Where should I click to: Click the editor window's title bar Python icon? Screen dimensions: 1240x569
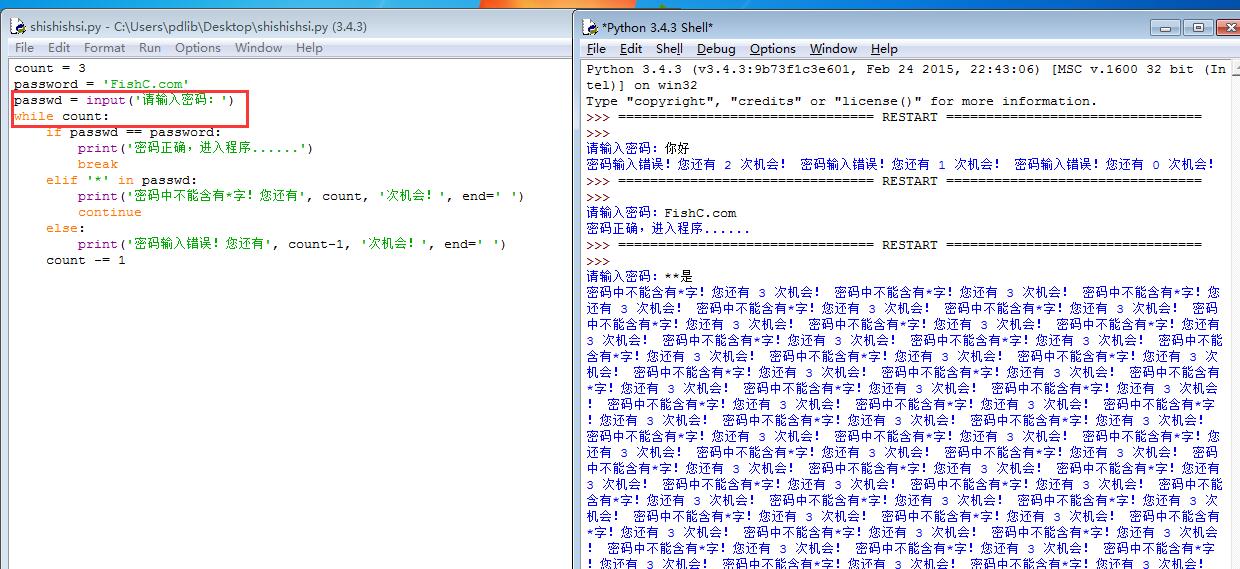click(x=17, y=27)
